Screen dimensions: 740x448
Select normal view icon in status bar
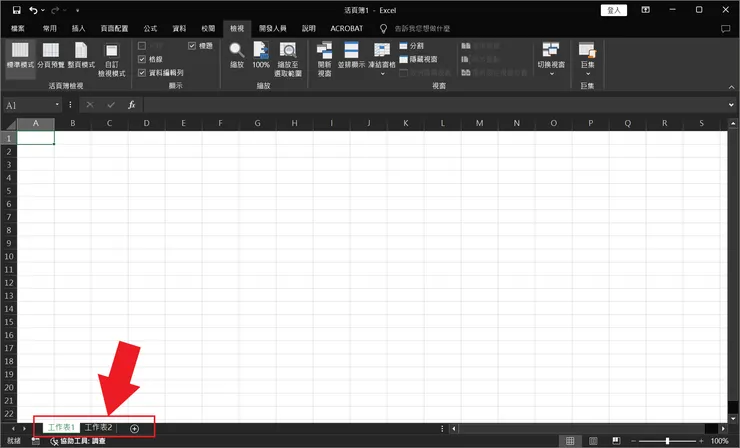(570, 441)
